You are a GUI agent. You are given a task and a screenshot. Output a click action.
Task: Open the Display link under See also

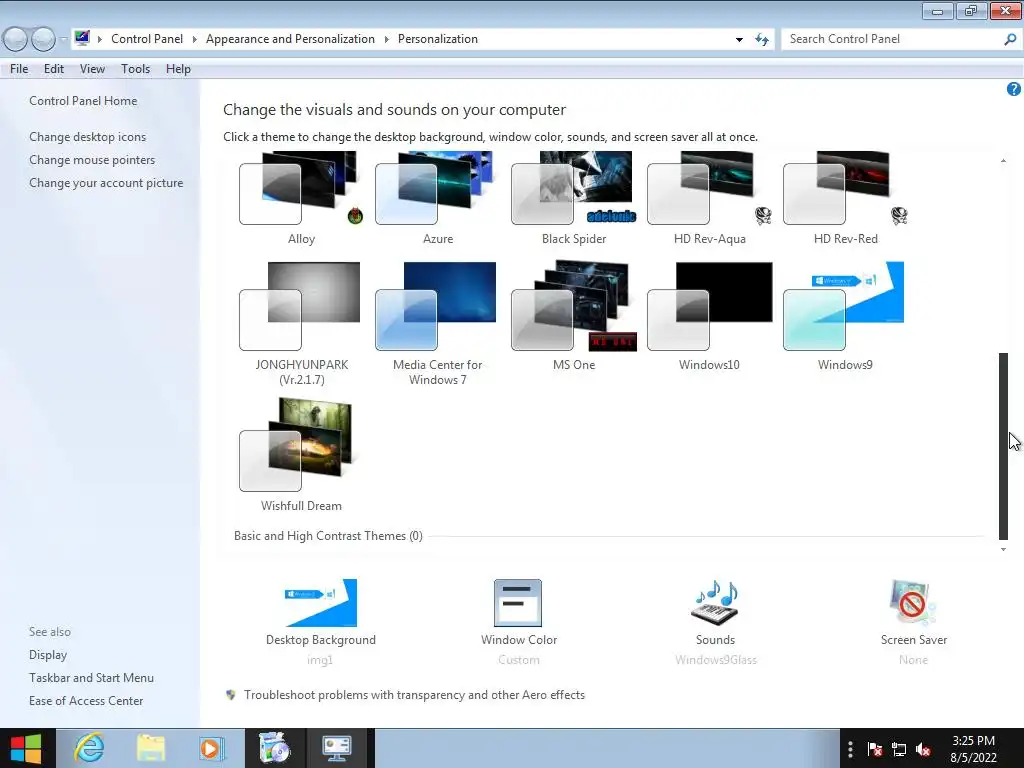click(x=48, y=654)
